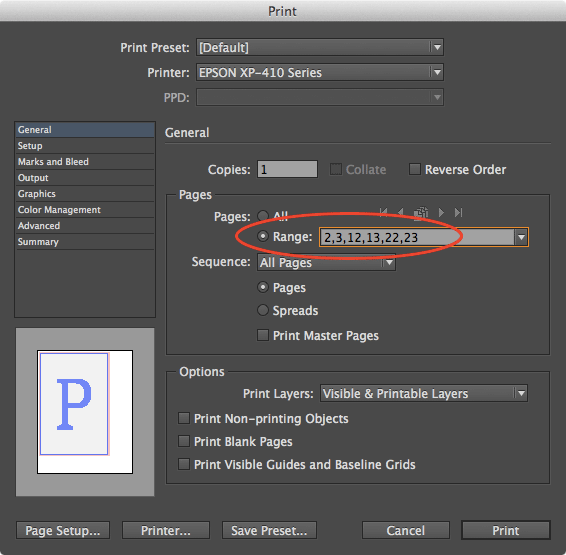This screenshot has width=566, height=555.
Task: Open the Summary panel
Action: coord(85,242)
